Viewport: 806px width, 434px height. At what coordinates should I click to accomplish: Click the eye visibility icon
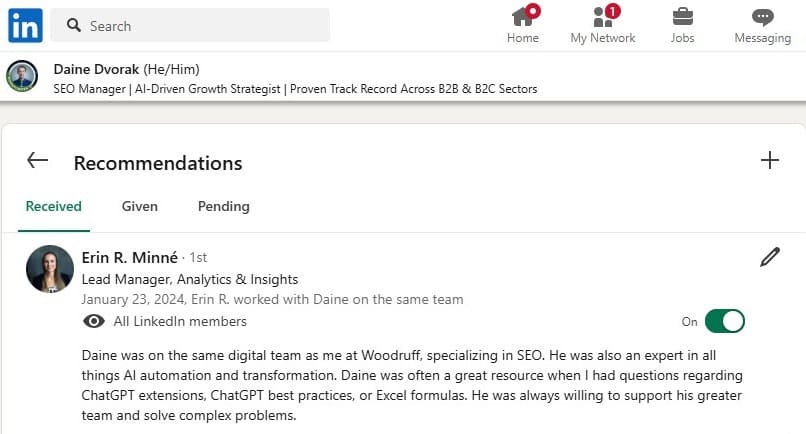94,321
